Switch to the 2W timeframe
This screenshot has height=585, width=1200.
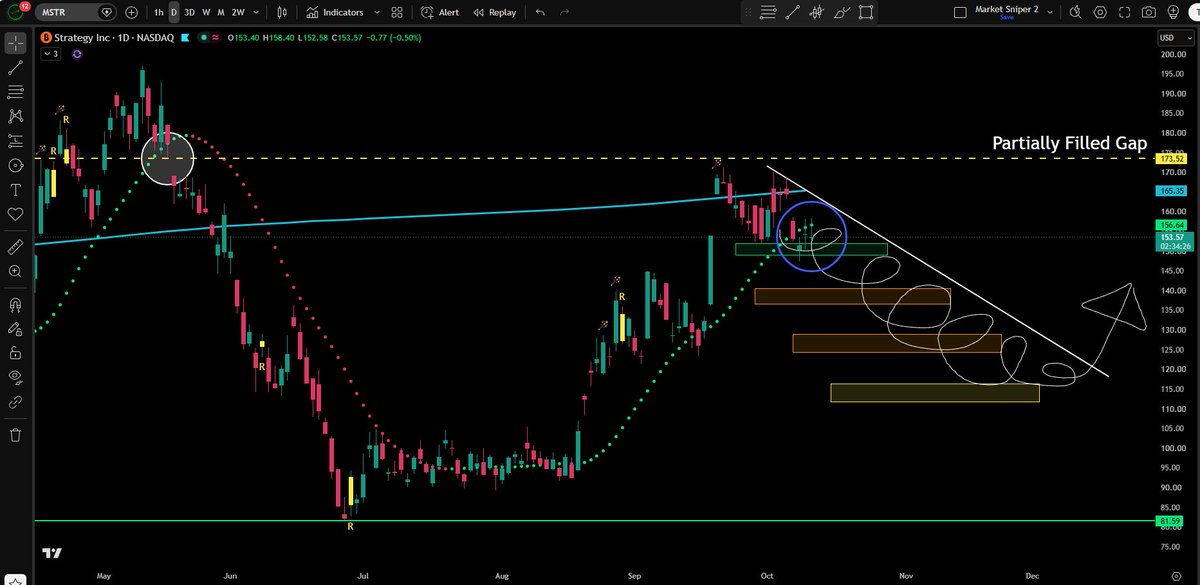237,12
